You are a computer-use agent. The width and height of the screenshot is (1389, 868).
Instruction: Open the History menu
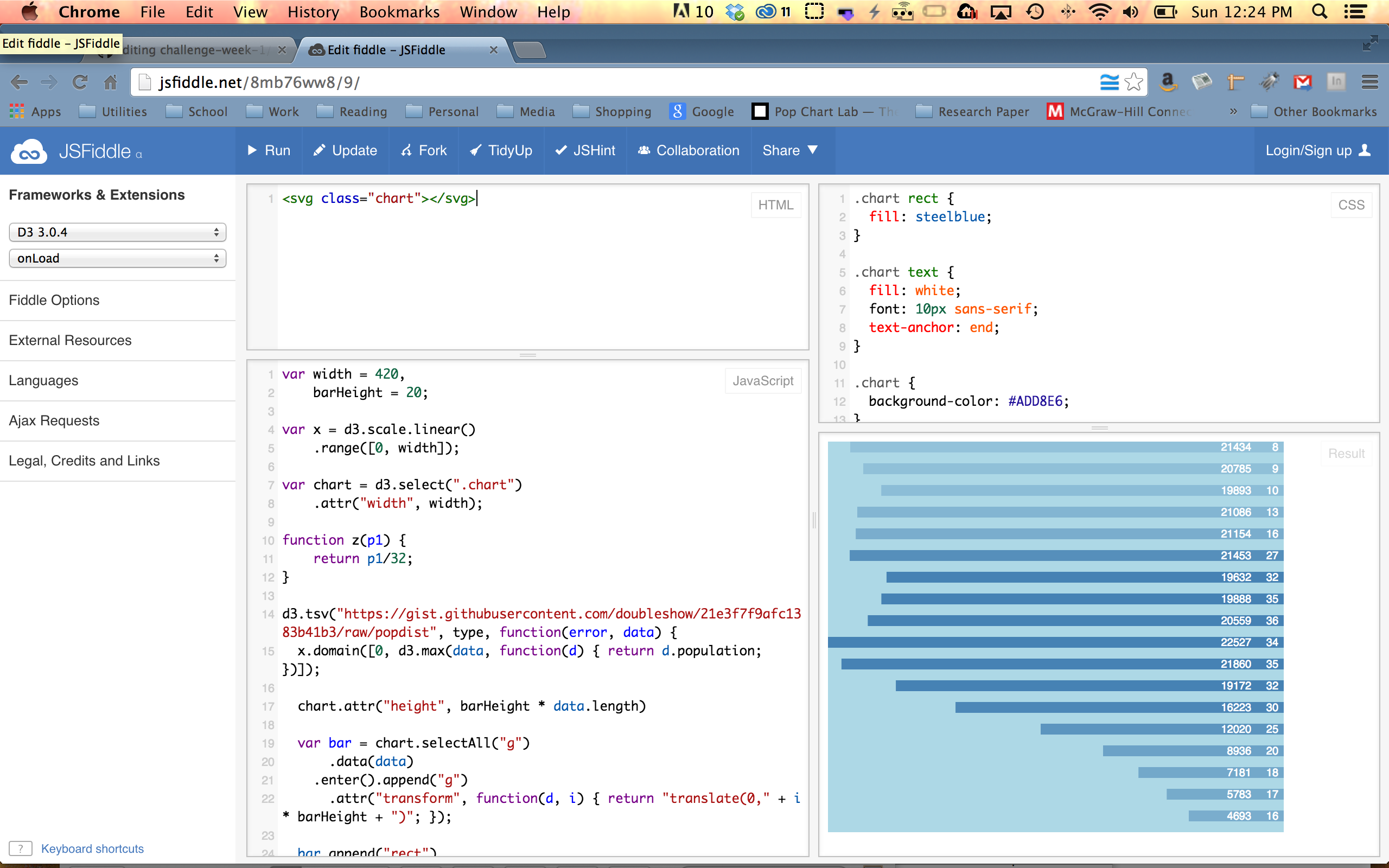click(x=314, y=11)
